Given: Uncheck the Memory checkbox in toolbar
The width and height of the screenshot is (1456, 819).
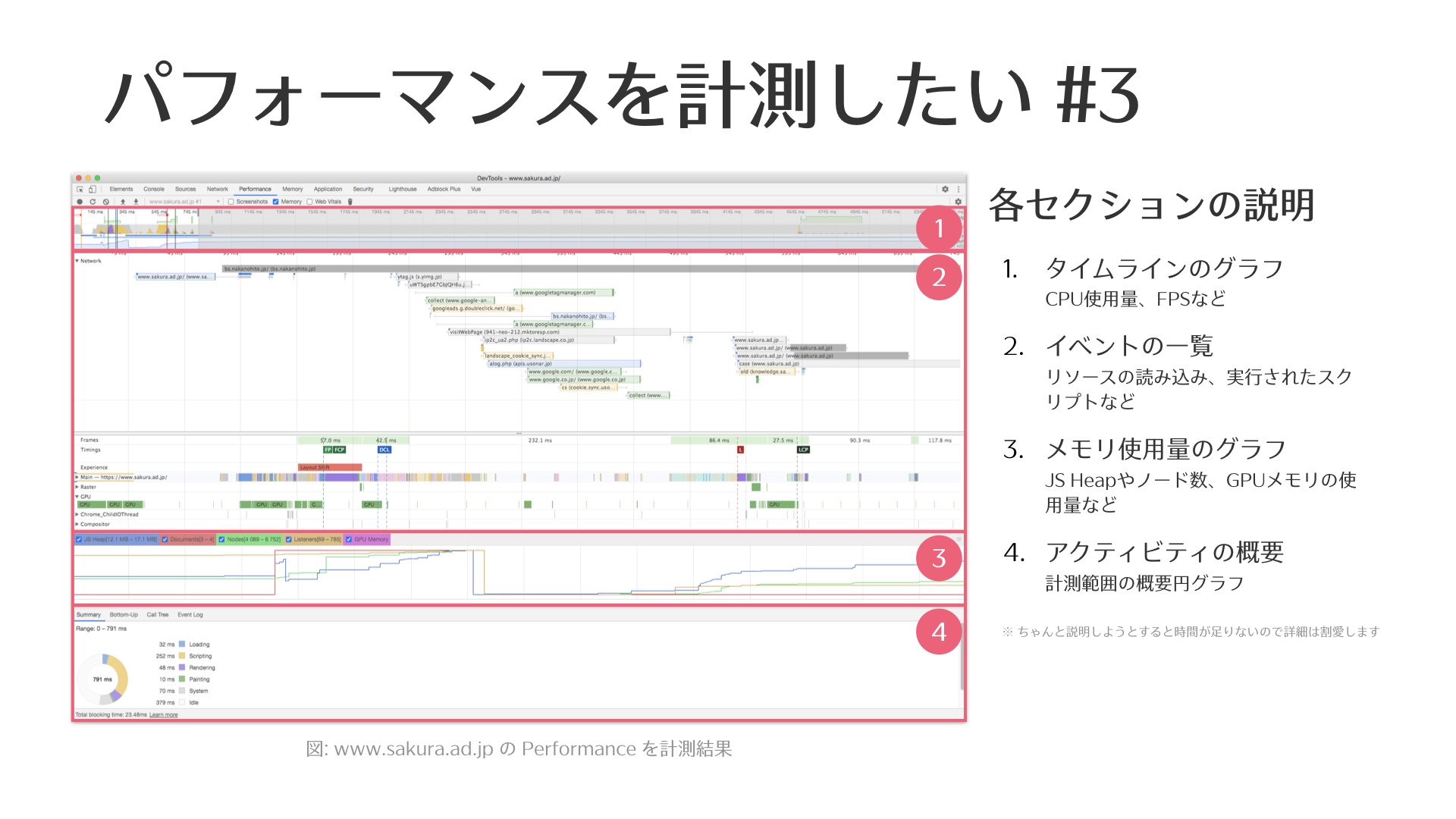Looking at the screenshot, I should [276, 202].
